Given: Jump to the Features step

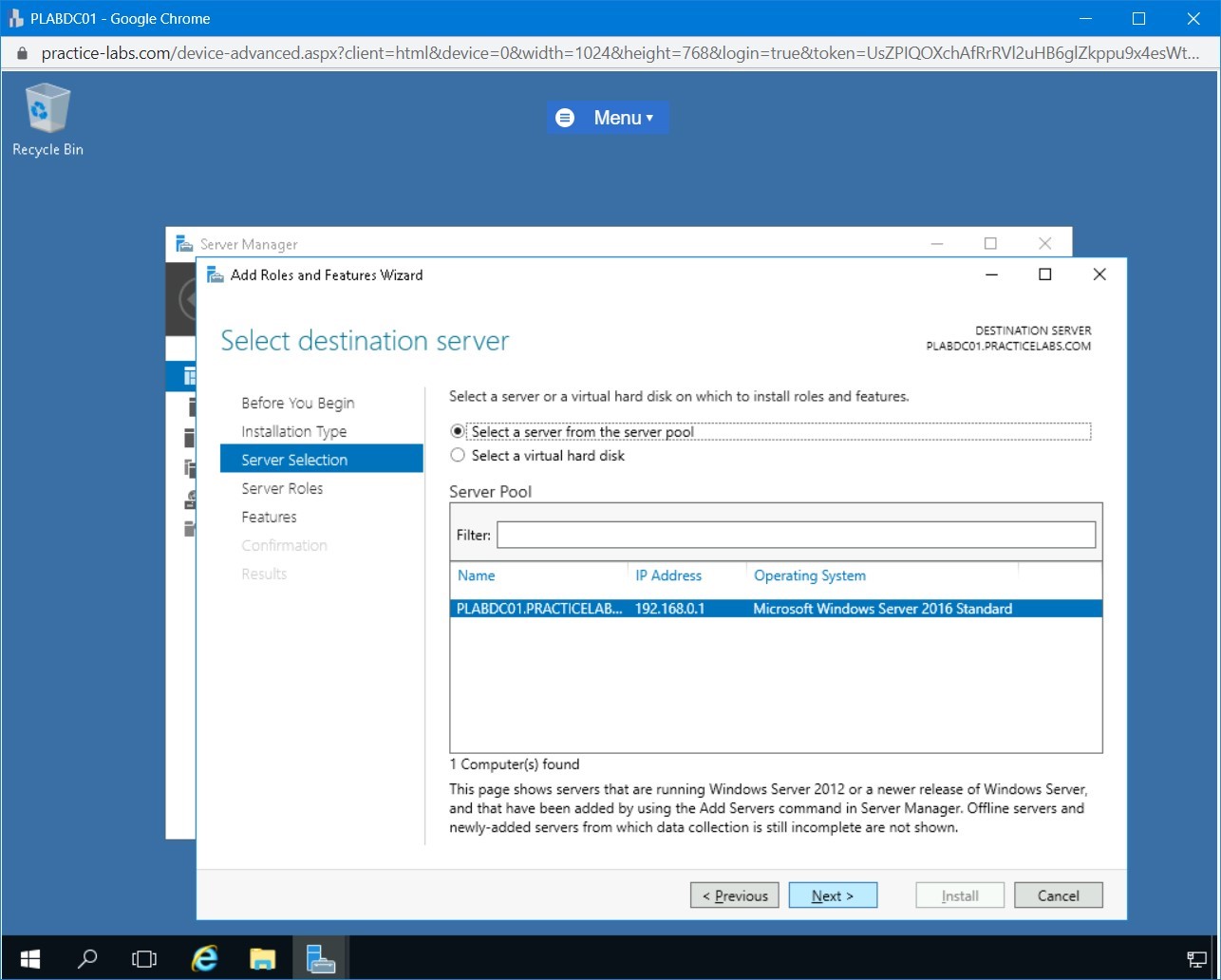Looking at the screenshot, I should [x=269, y=517].
